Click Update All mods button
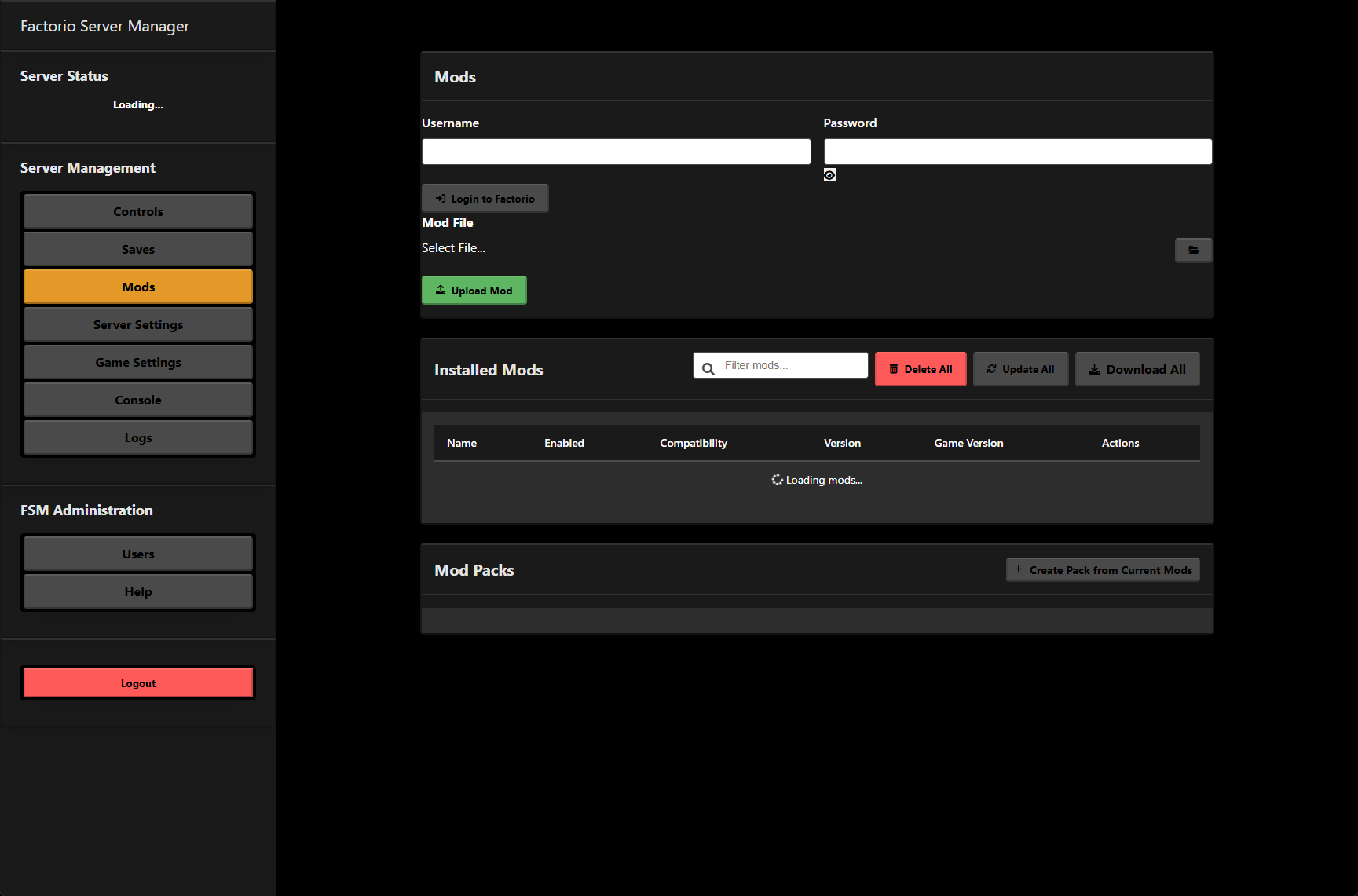1358x896 pixels. (x=1021, y=369)
